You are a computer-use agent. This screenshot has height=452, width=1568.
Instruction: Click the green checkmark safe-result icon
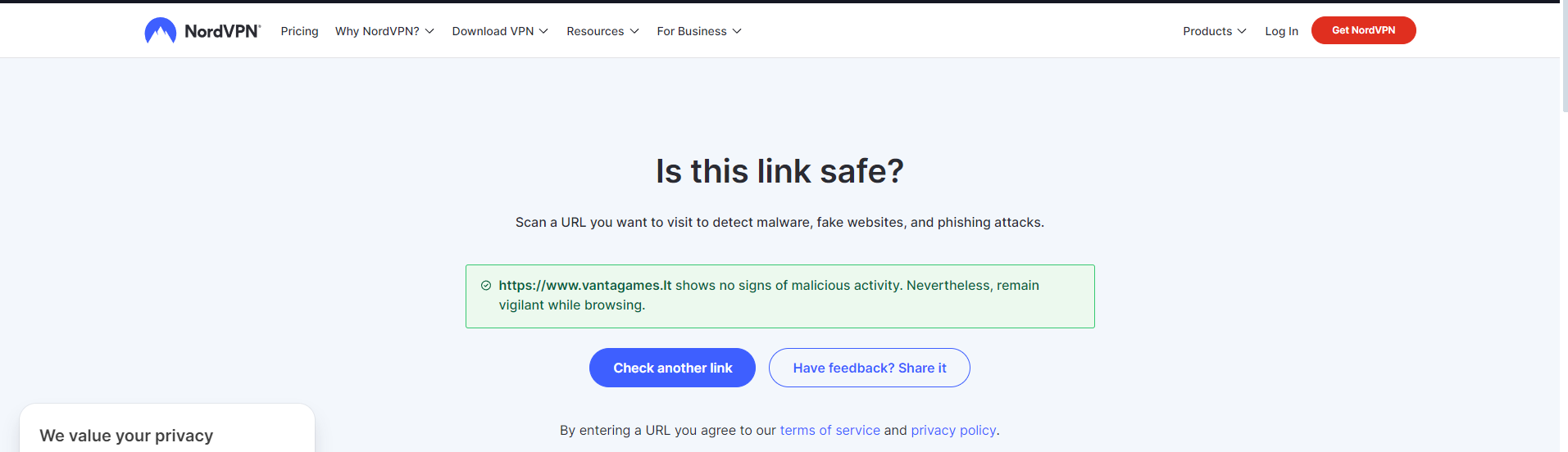point(486,286)
